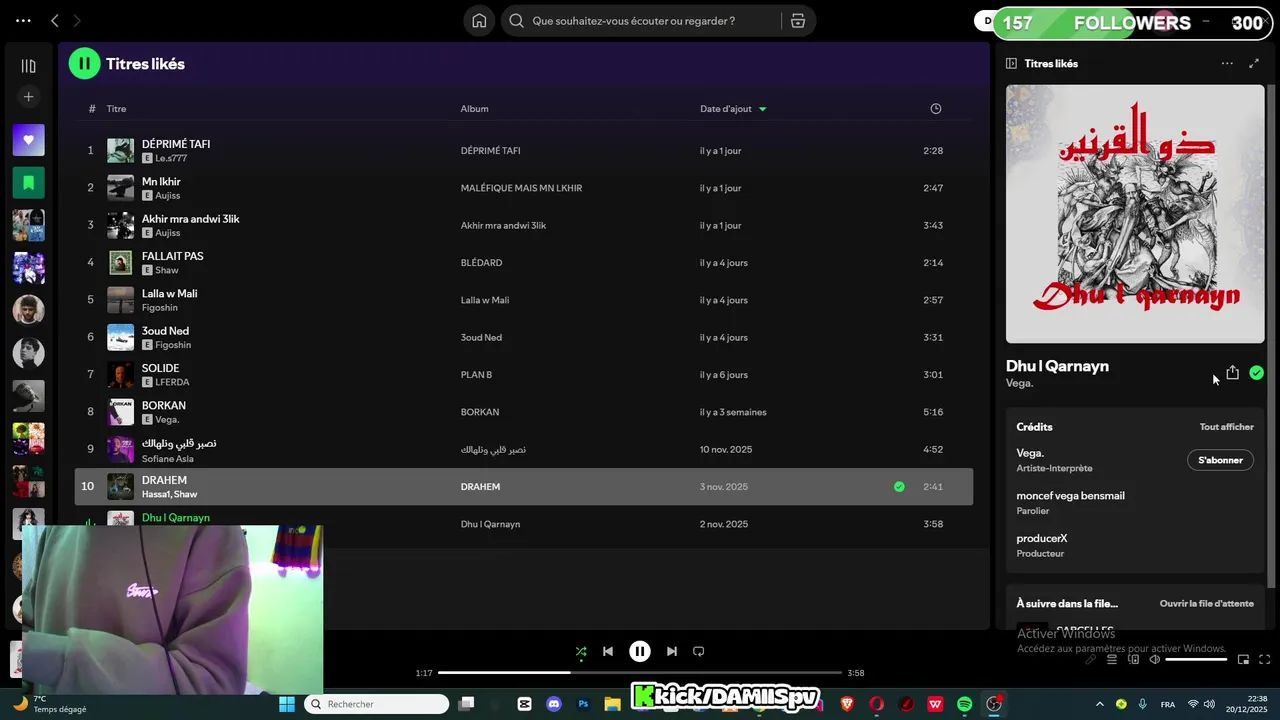Share Dhu l Qarnayn via share icon
The width and height of the screenshot is (1280, 720).
pos(1232,373)
